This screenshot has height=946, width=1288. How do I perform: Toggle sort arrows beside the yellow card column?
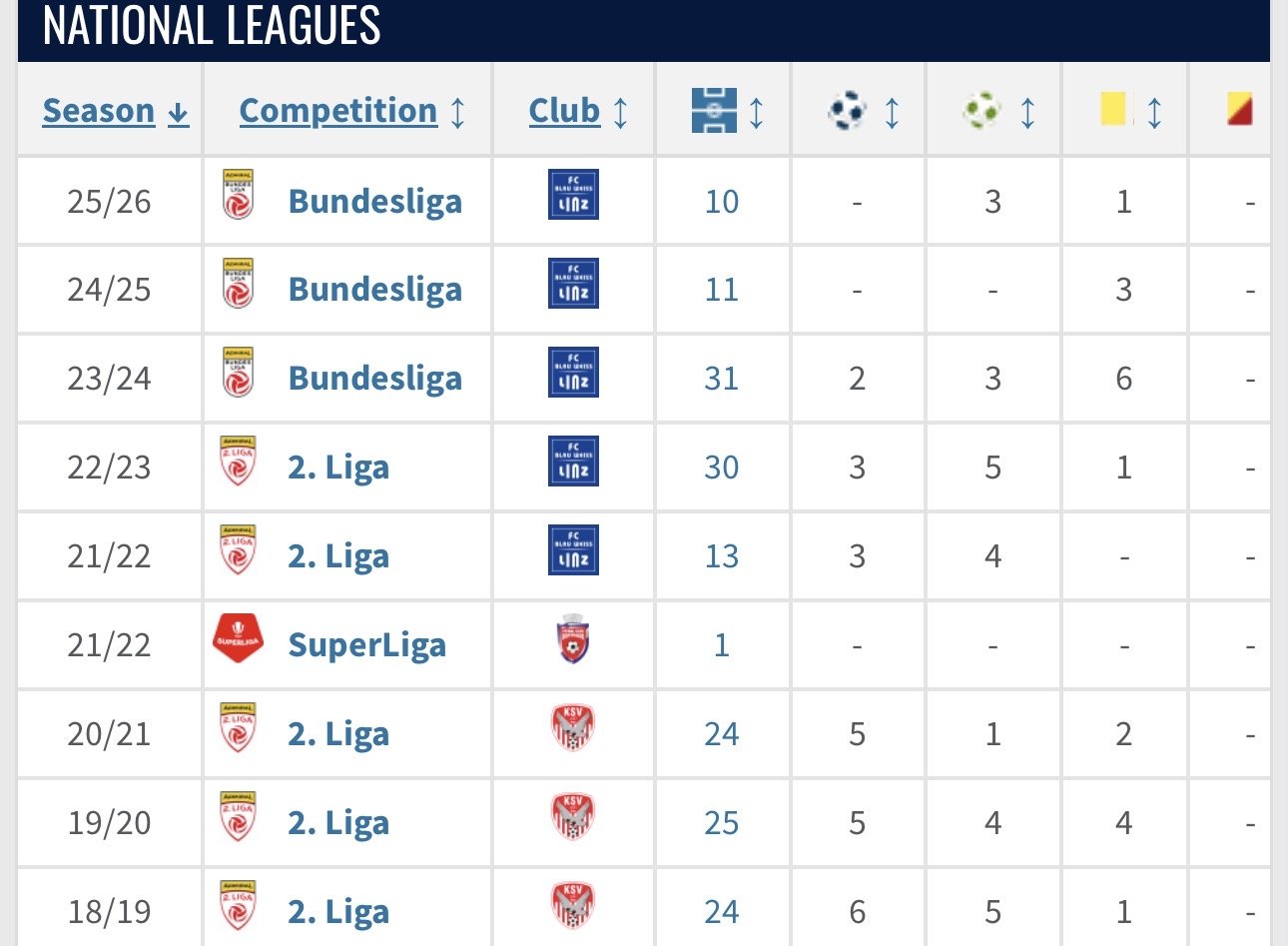(x=1155, y=111)
